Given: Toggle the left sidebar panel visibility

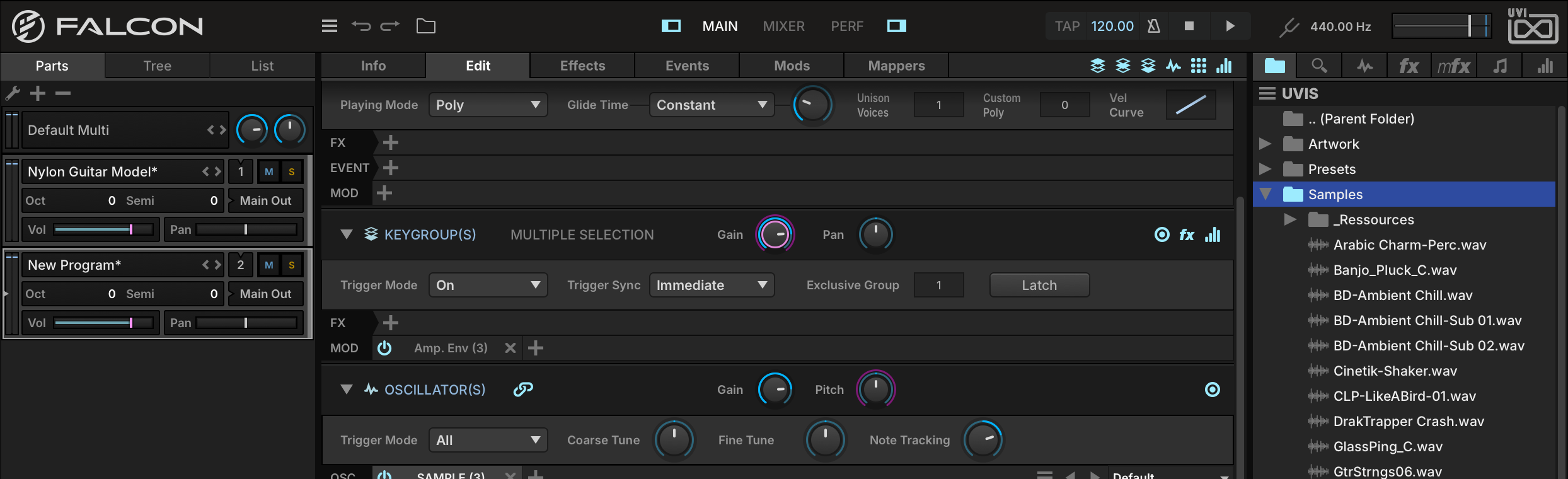Looking at the screenshot, I should tap(671, 26).
